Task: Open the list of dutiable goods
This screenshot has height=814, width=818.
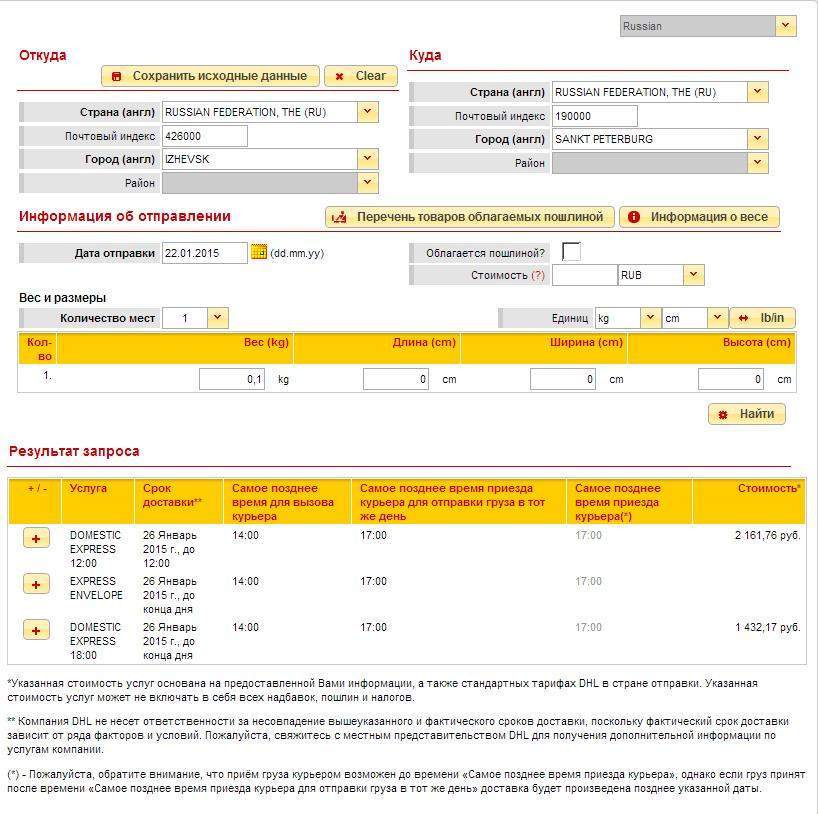Action: (x=468, y=217)
